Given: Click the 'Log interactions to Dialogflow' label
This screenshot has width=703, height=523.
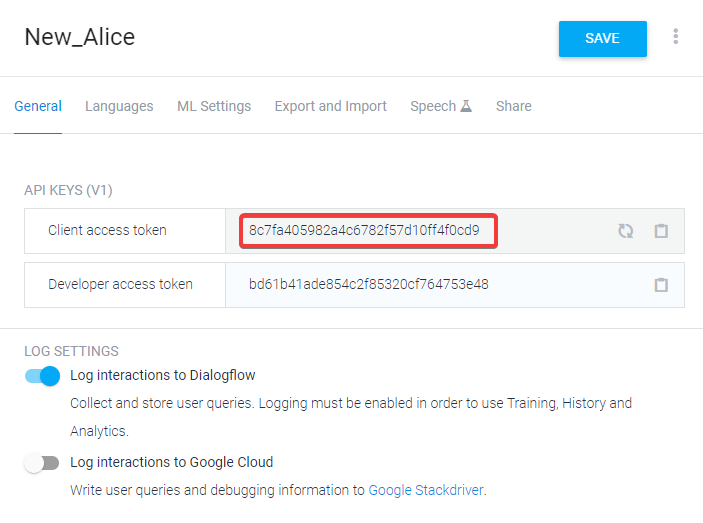Looking at the screenshot, I should click(x=163, y=375).
